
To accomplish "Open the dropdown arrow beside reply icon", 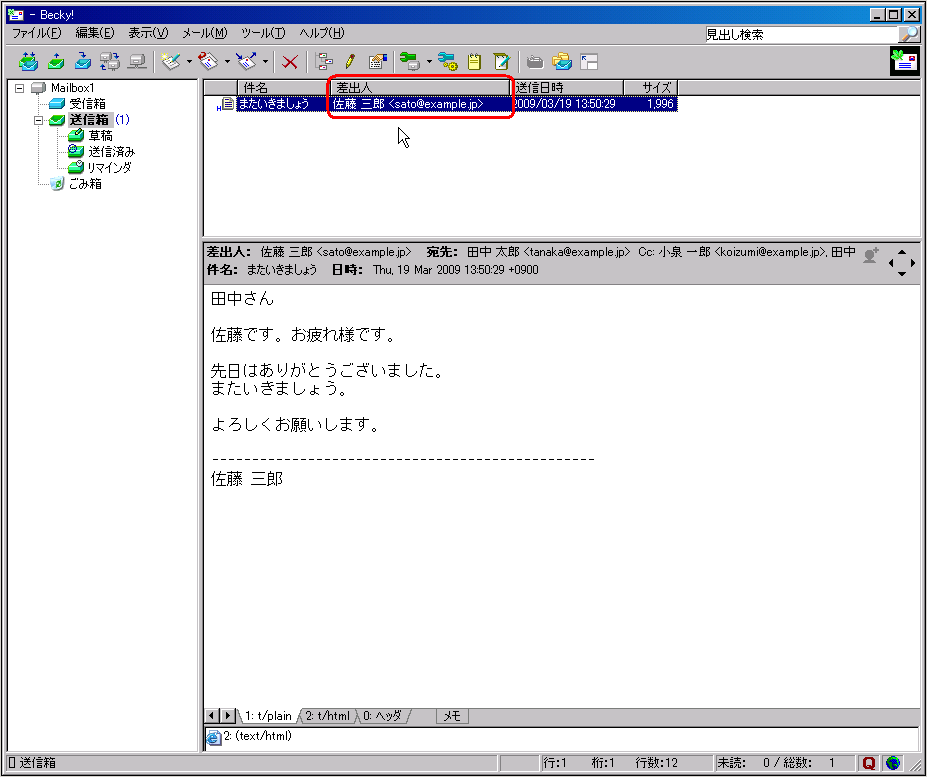I will pos(228,62).
